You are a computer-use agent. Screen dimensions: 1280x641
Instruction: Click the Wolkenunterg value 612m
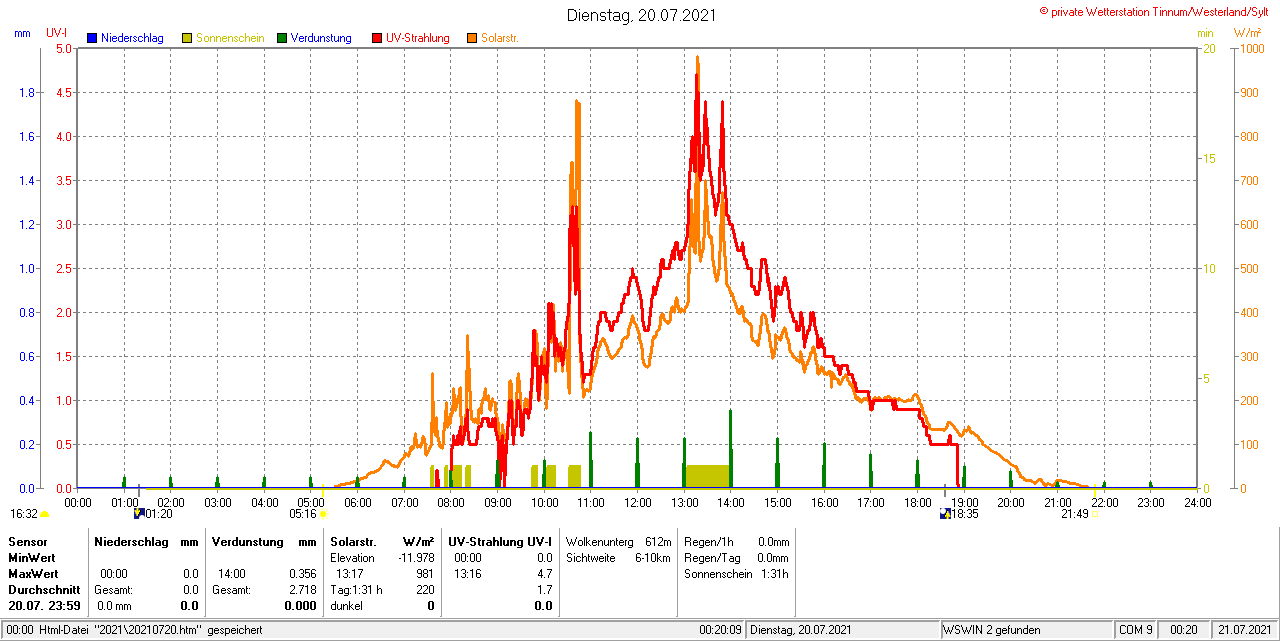tap(658, 541)
